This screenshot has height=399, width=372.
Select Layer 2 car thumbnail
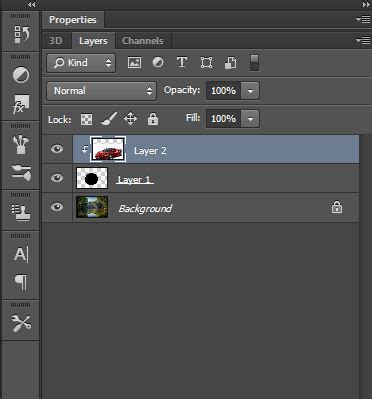click(x=108, y=149)
